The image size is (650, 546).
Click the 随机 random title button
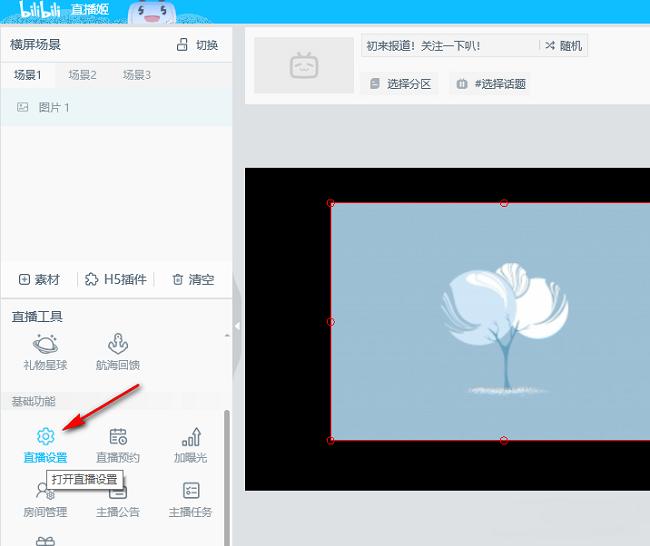point(563,46)
